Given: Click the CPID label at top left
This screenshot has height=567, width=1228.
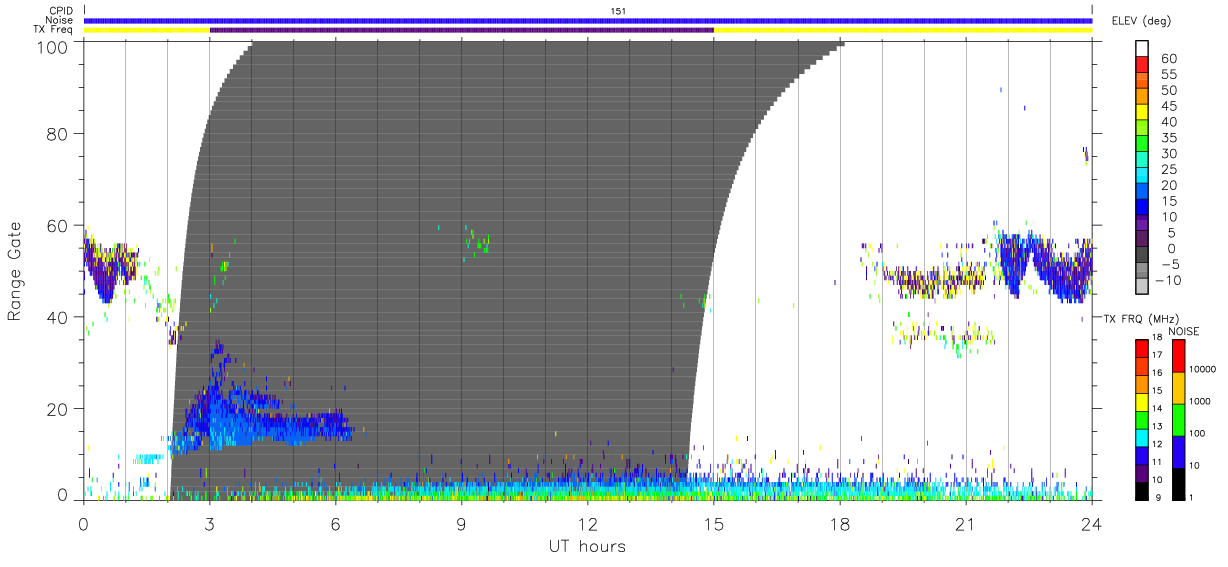Looking at the screenshot, I should pyautogui.click(x=61, y=11).
